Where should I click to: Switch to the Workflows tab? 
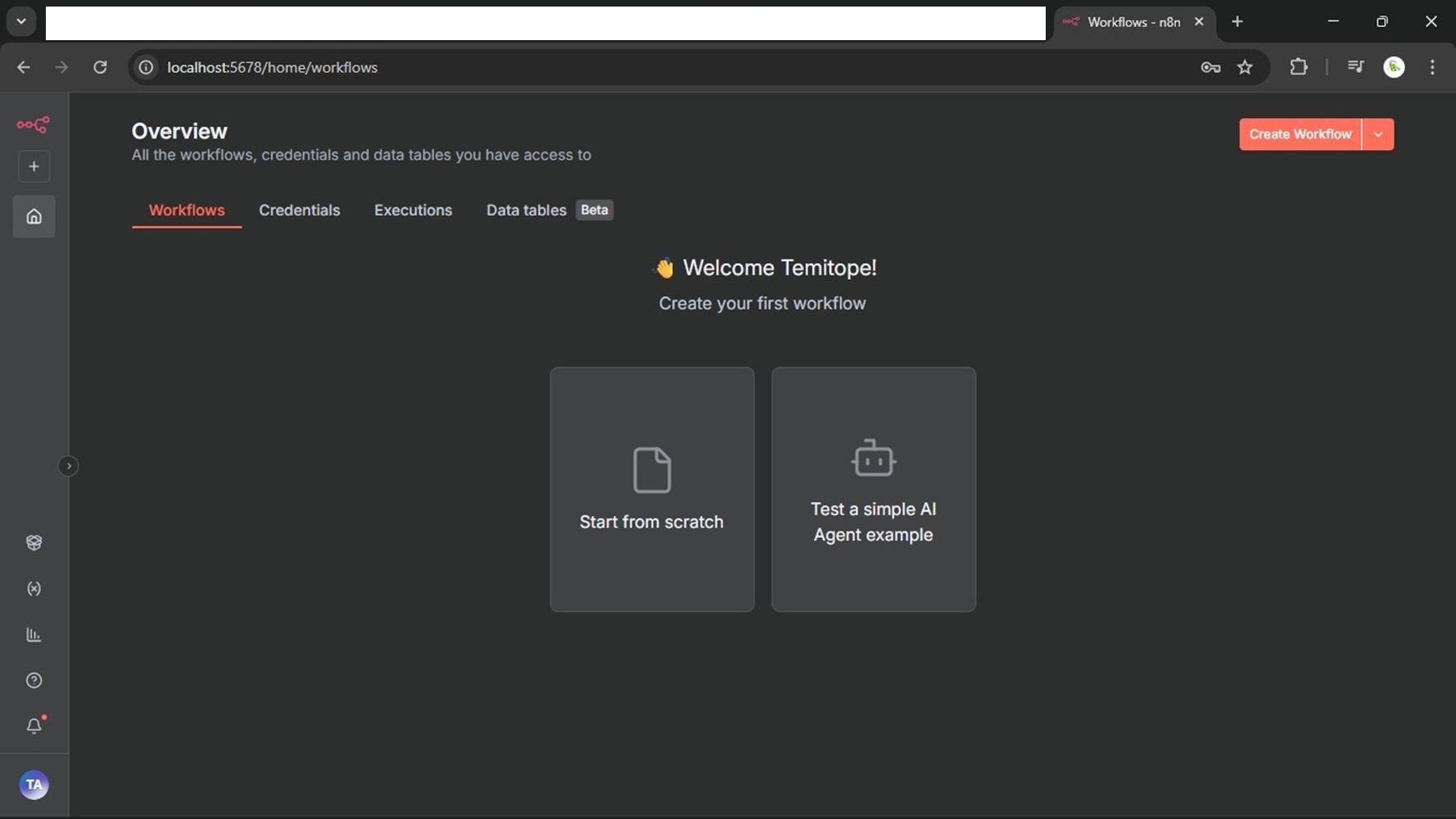(187, 210)
